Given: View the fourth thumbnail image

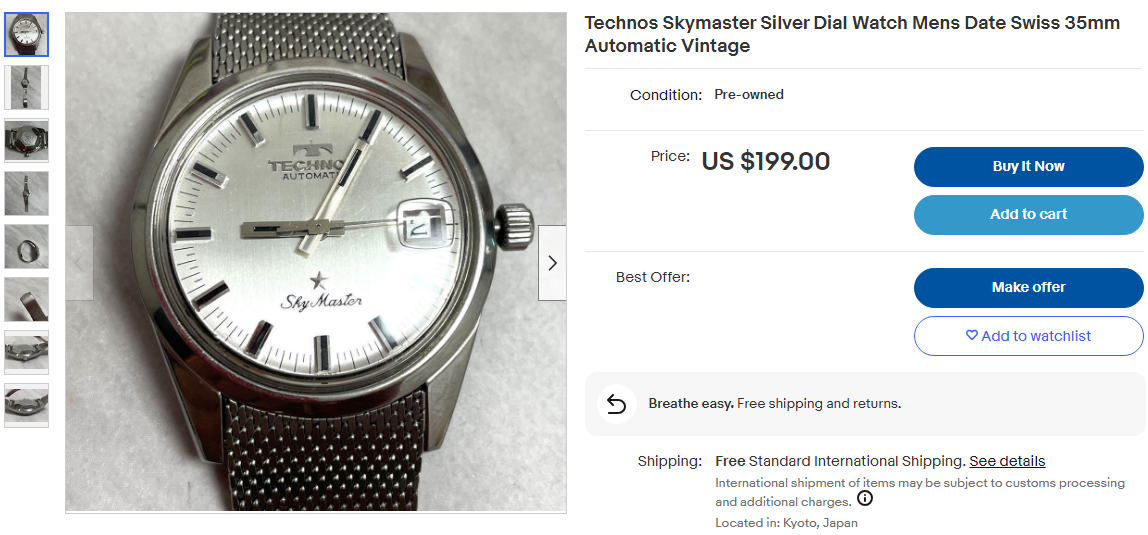Looking at the screenshot, I should (26, 194).
